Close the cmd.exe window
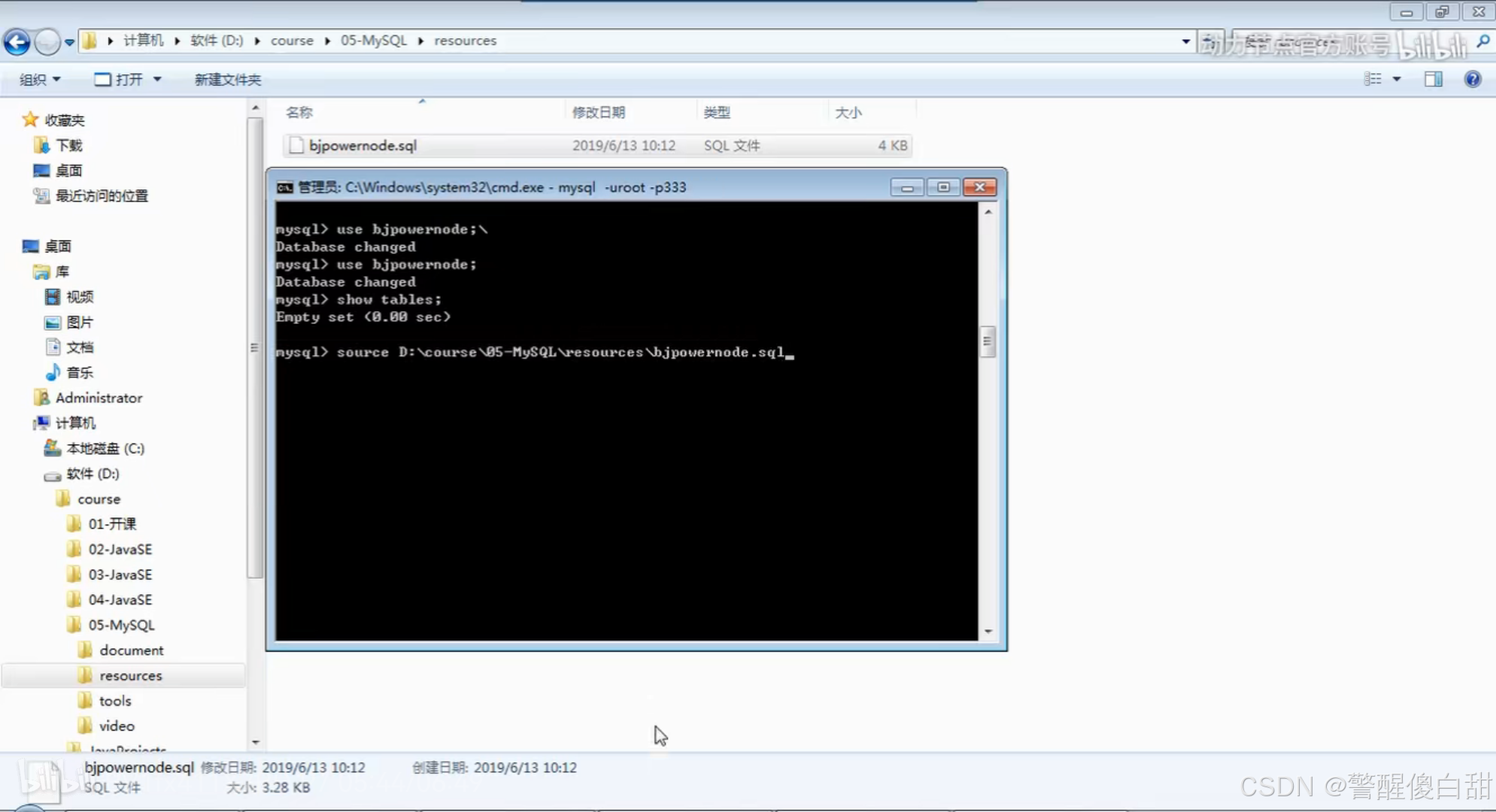The width and height of the screenshot is (1496, 812). click(980, 187)
